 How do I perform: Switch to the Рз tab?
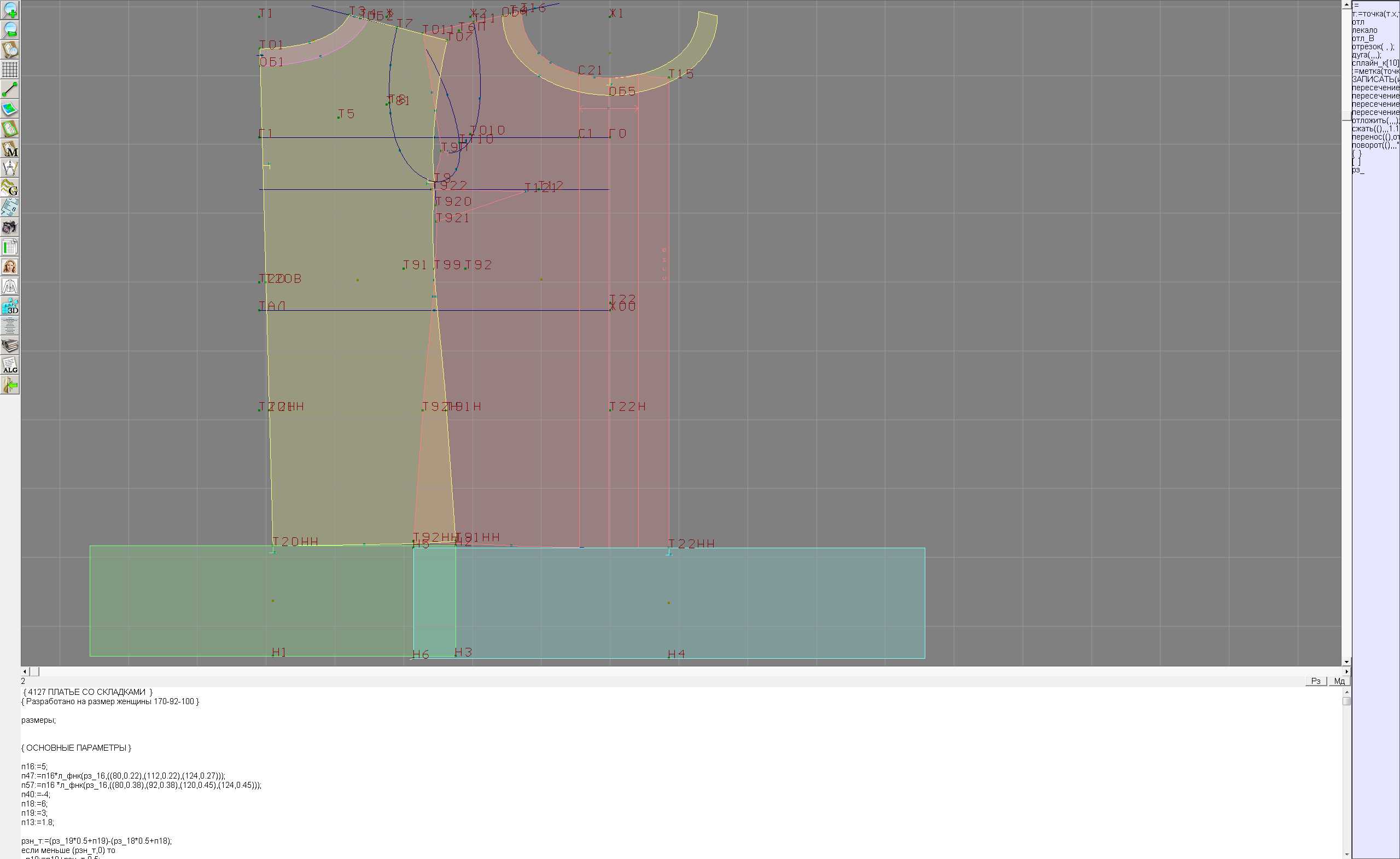coord(1315,681)
